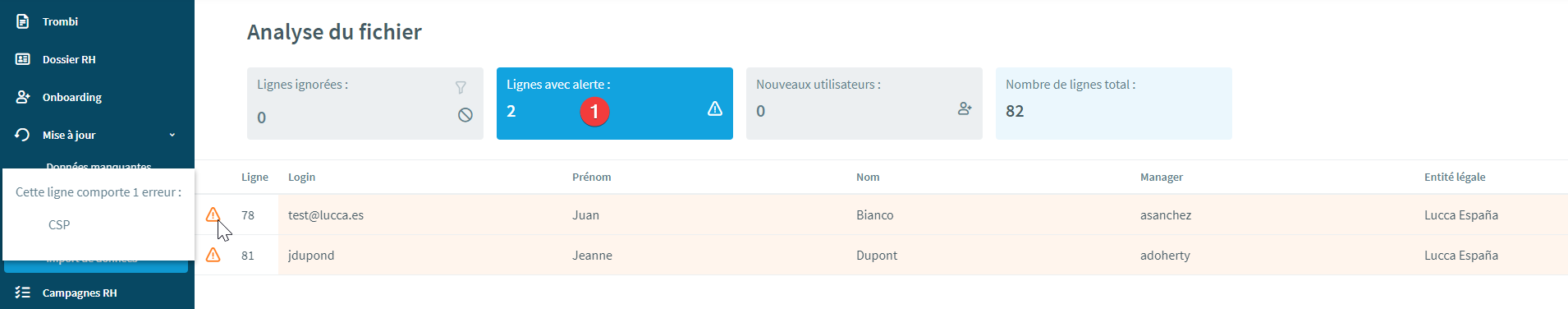Image resolution: width=1568 pixels, height=309 pixels.
Task: Select the Nombre de lignes total card
Action: point(1114,104)
